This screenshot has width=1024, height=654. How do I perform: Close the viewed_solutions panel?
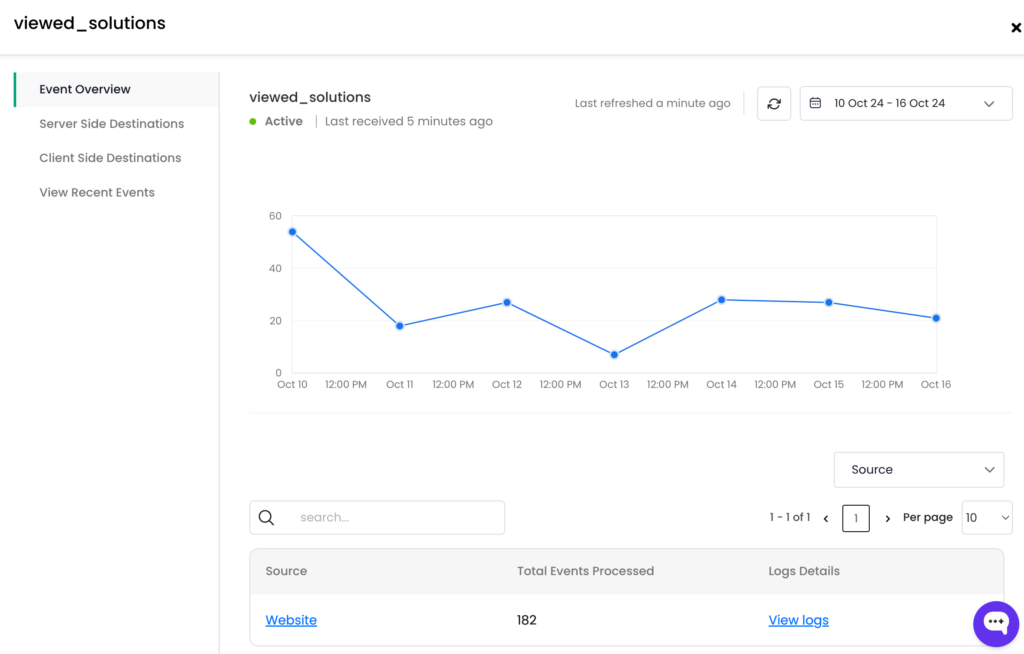click(x=1016, y=27)
